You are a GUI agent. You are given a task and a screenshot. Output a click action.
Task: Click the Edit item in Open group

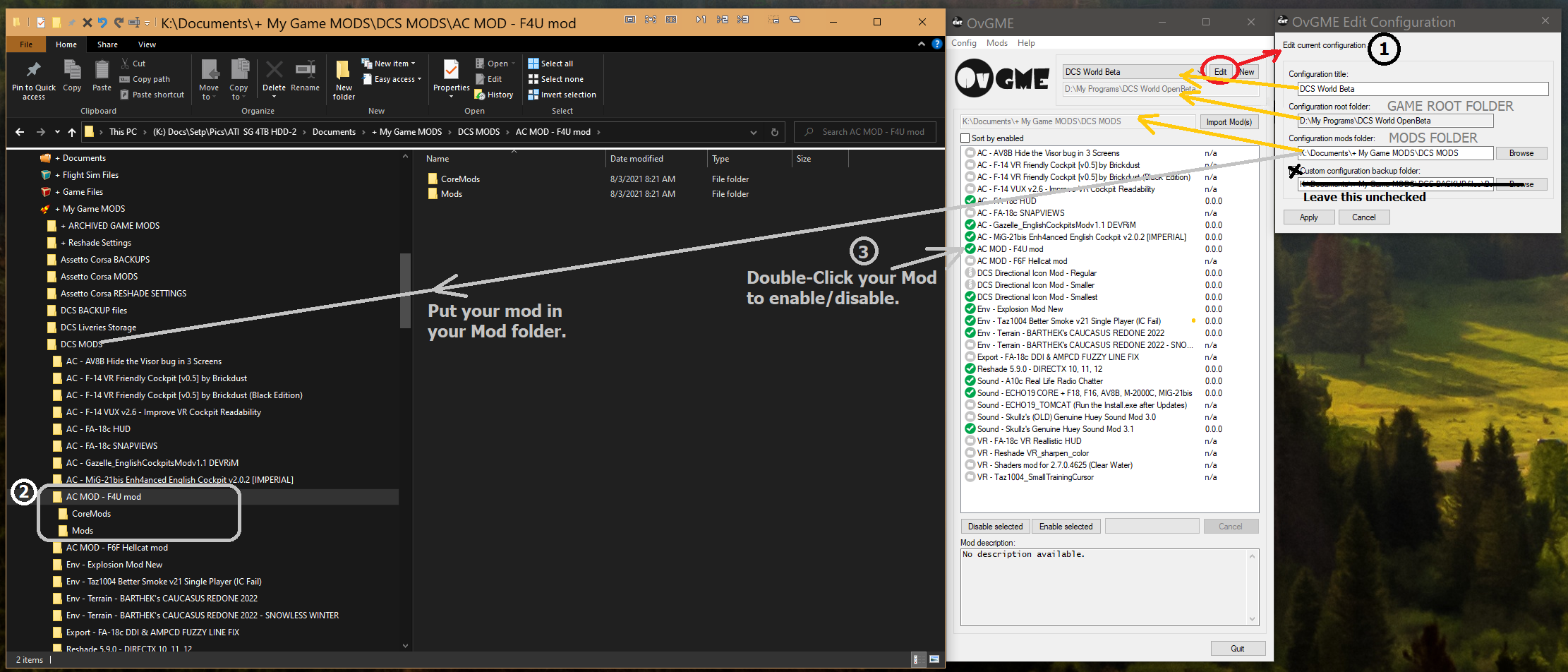tap(488, 79)
